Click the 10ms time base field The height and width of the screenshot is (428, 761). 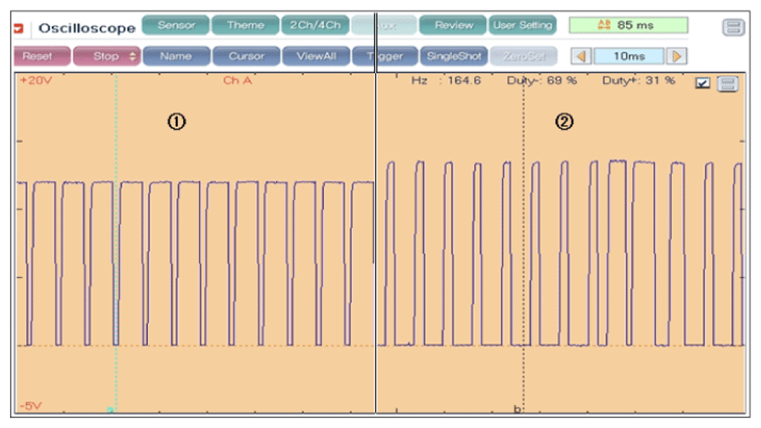628,56
